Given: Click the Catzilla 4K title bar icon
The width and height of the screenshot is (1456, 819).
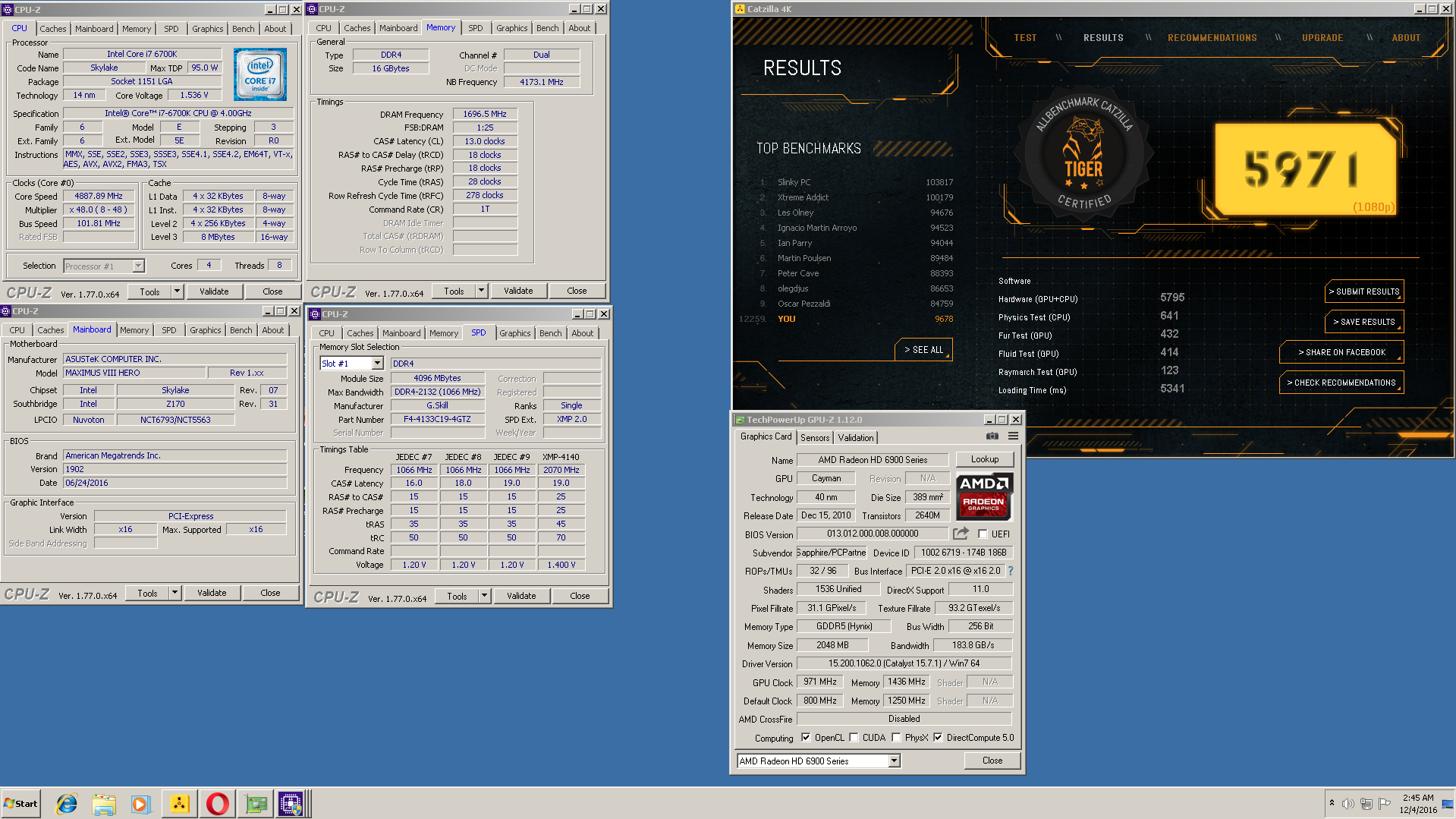Looking at the screenshot, I should [740, 9].
